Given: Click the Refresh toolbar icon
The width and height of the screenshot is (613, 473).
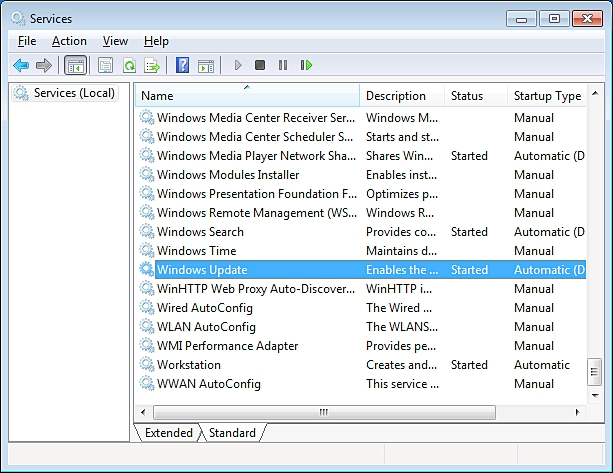Looking at the screenshot, I should click(x=129, y=66).
